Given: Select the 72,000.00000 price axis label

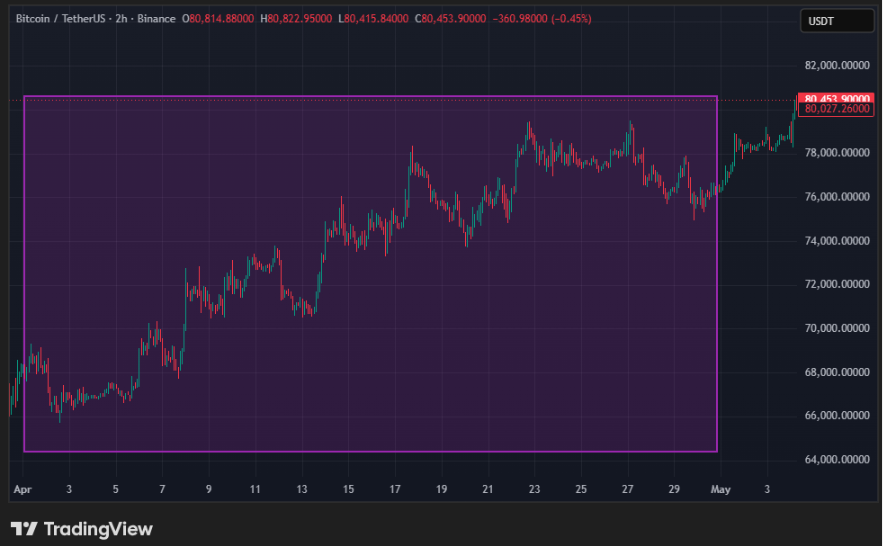Looking at the screenshot, I should (x=837, y=284).
